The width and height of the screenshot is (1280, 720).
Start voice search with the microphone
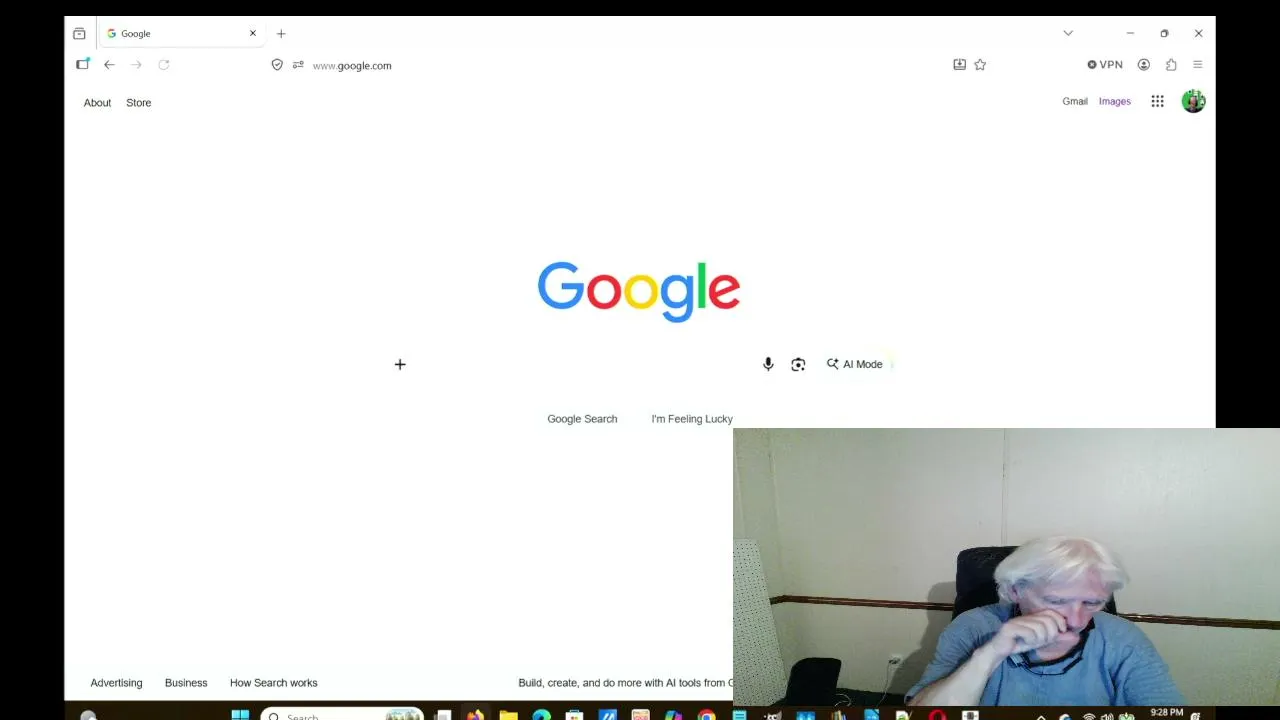point(768,364)
